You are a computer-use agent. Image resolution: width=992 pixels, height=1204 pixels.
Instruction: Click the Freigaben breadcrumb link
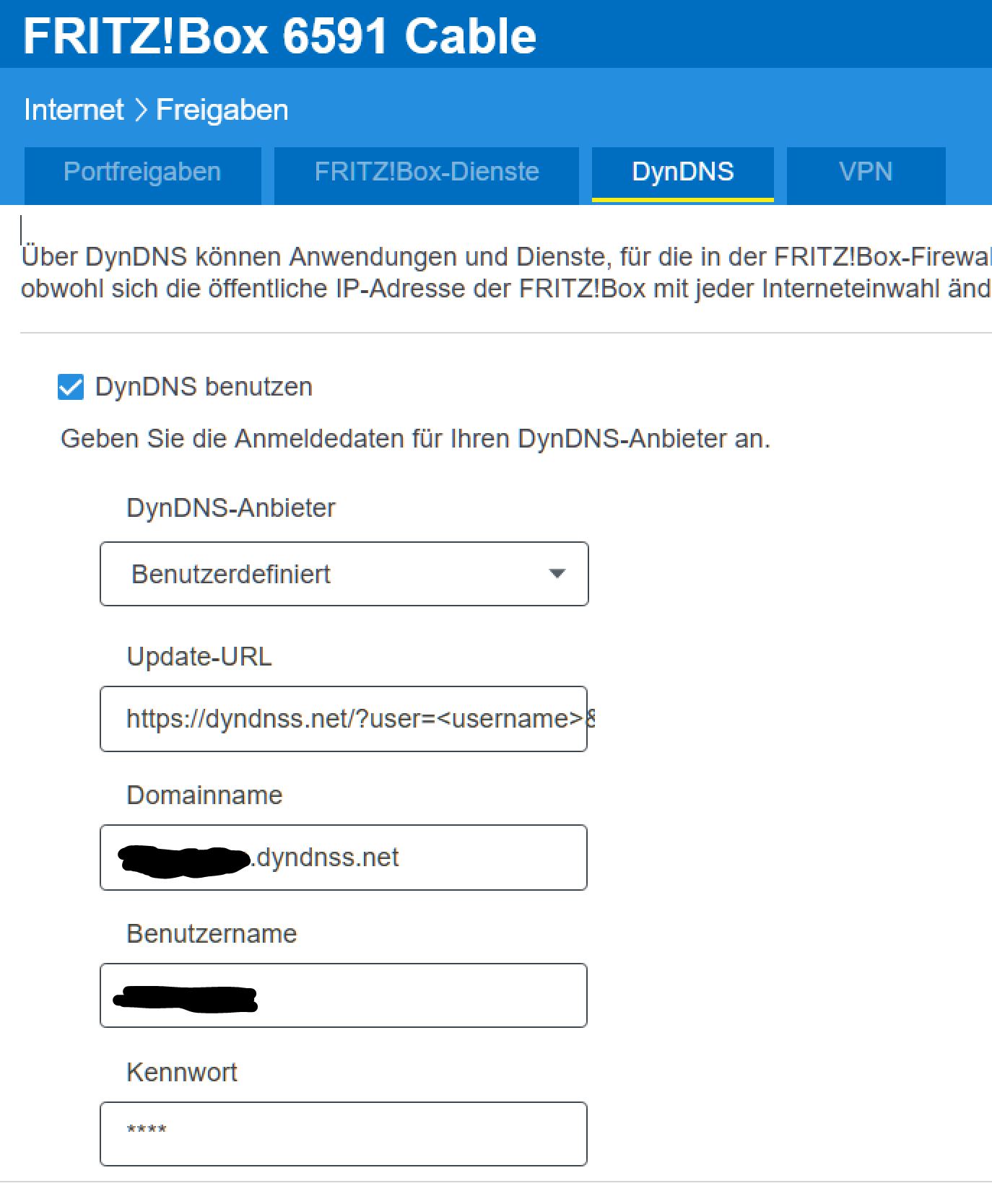point(222,110)
